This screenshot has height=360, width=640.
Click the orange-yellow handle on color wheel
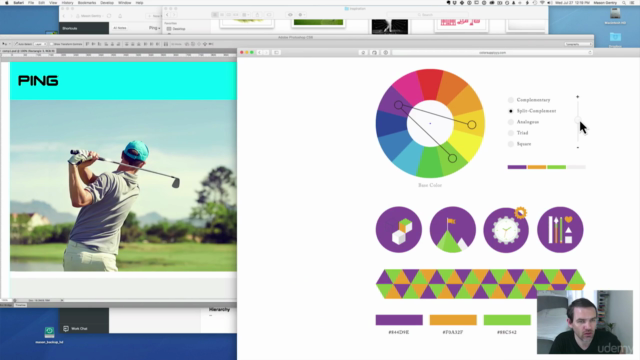coord(472,125)
